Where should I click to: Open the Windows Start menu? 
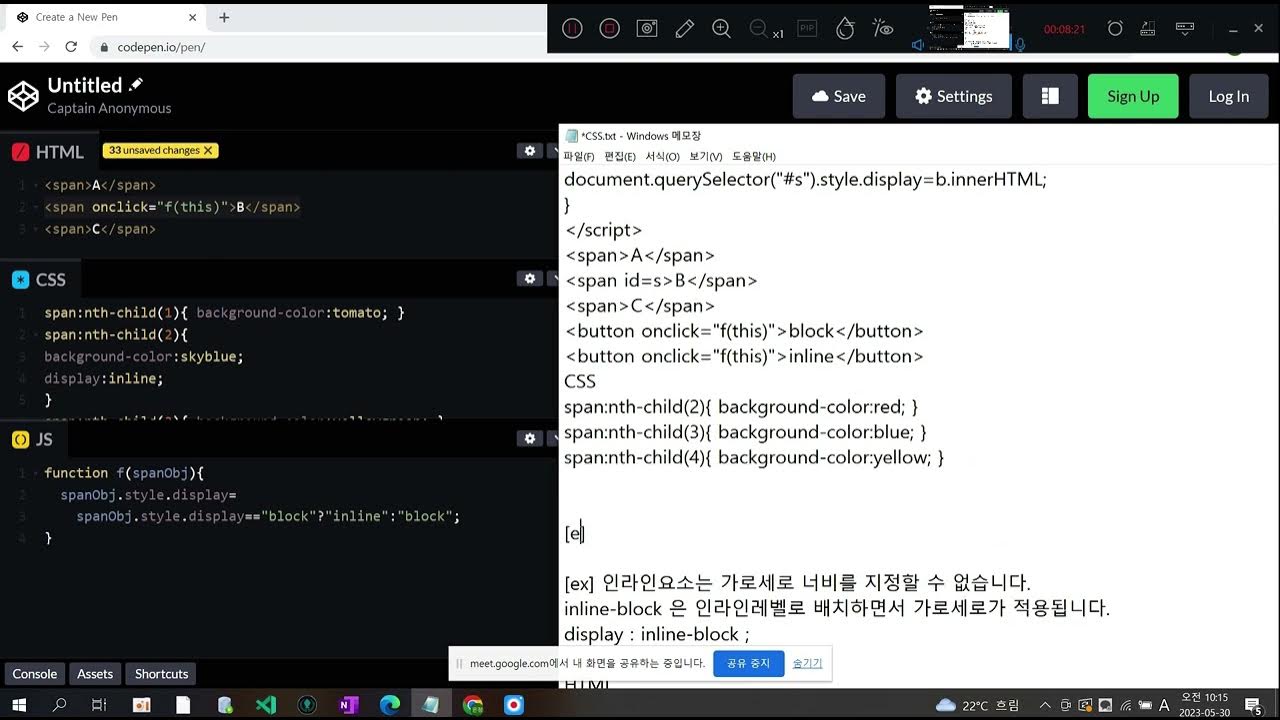[19, 705]
